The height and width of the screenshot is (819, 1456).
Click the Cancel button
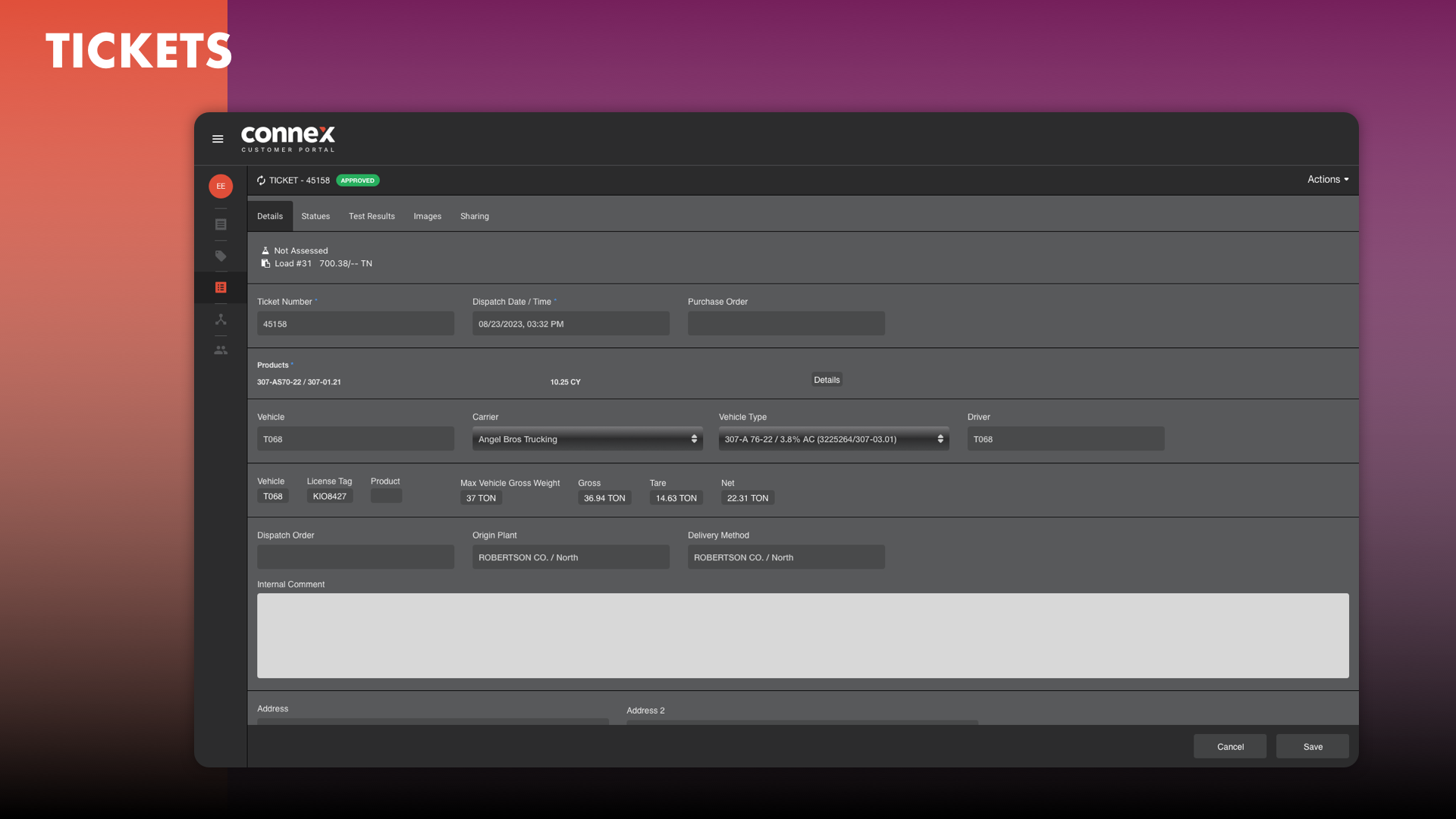point(1230,747)
